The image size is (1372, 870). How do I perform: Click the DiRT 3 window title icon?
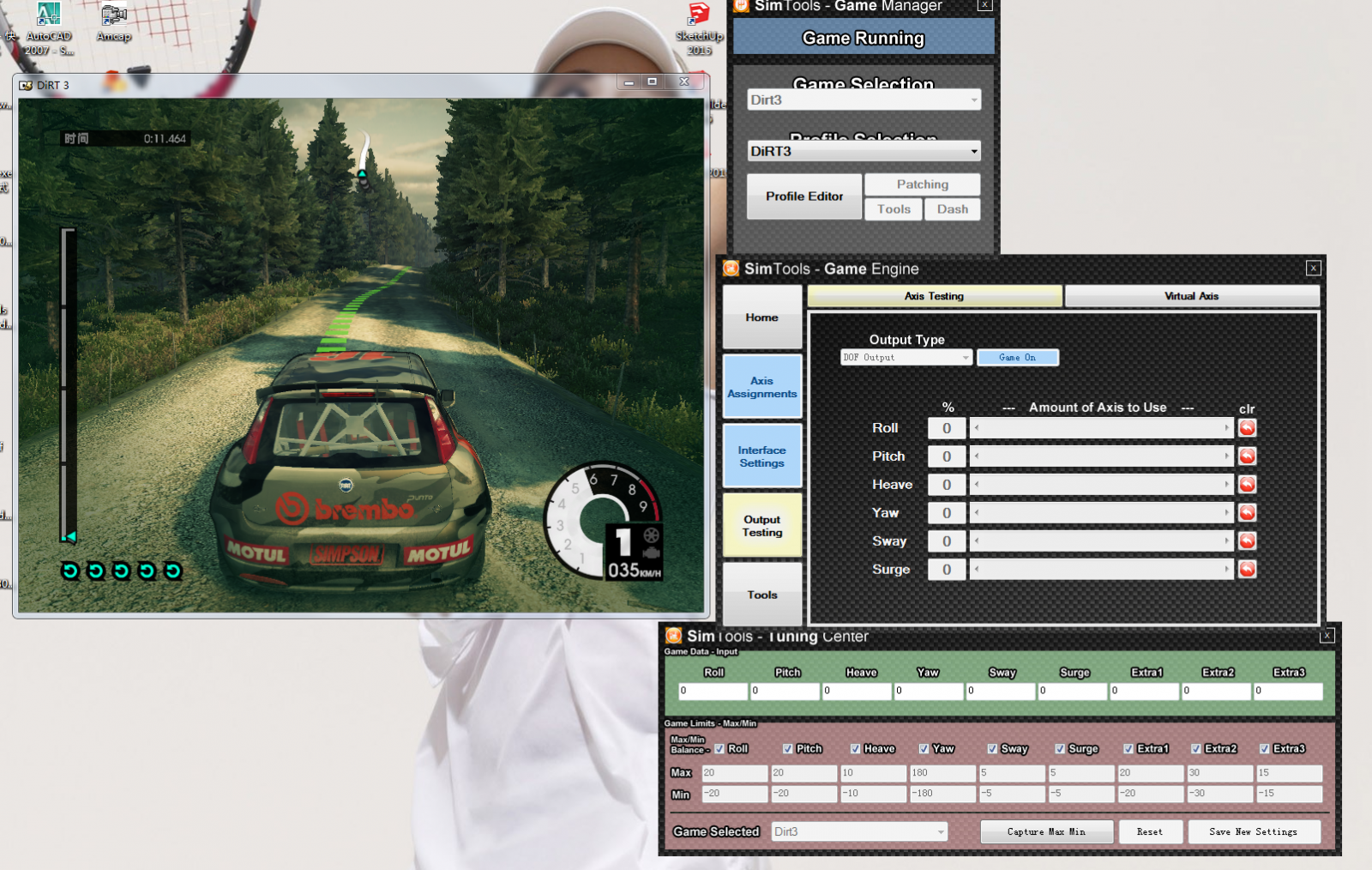point(26,85)
